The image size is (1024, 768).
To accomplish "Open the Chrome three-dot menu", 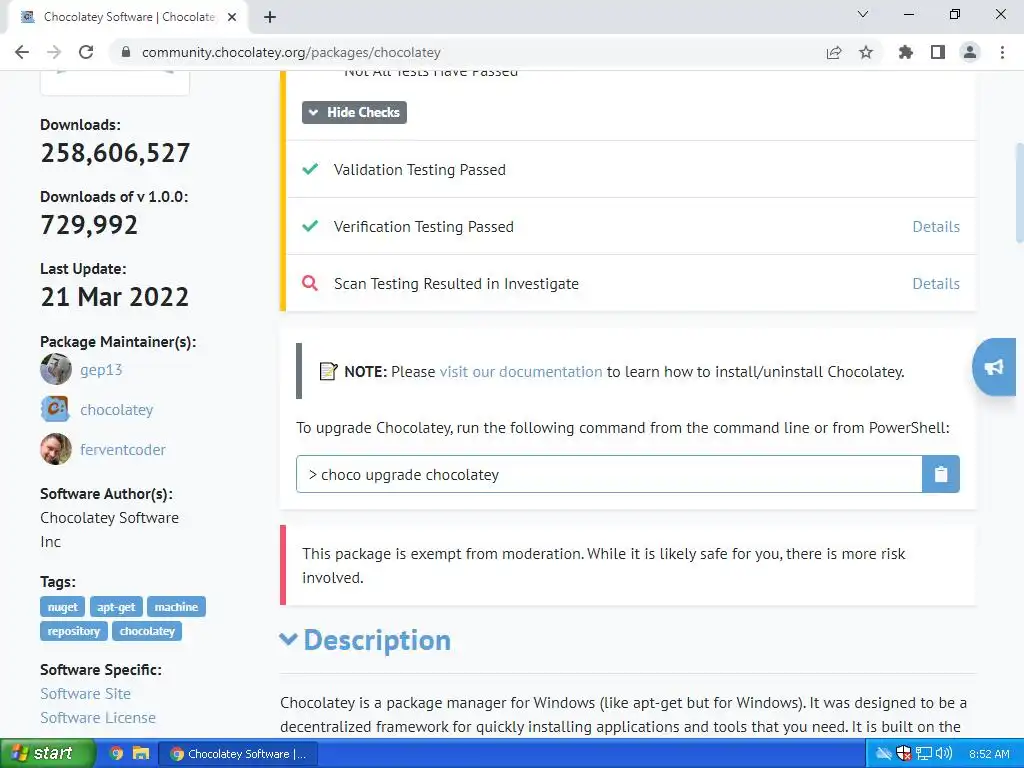I will click(x=1002, y=52).
